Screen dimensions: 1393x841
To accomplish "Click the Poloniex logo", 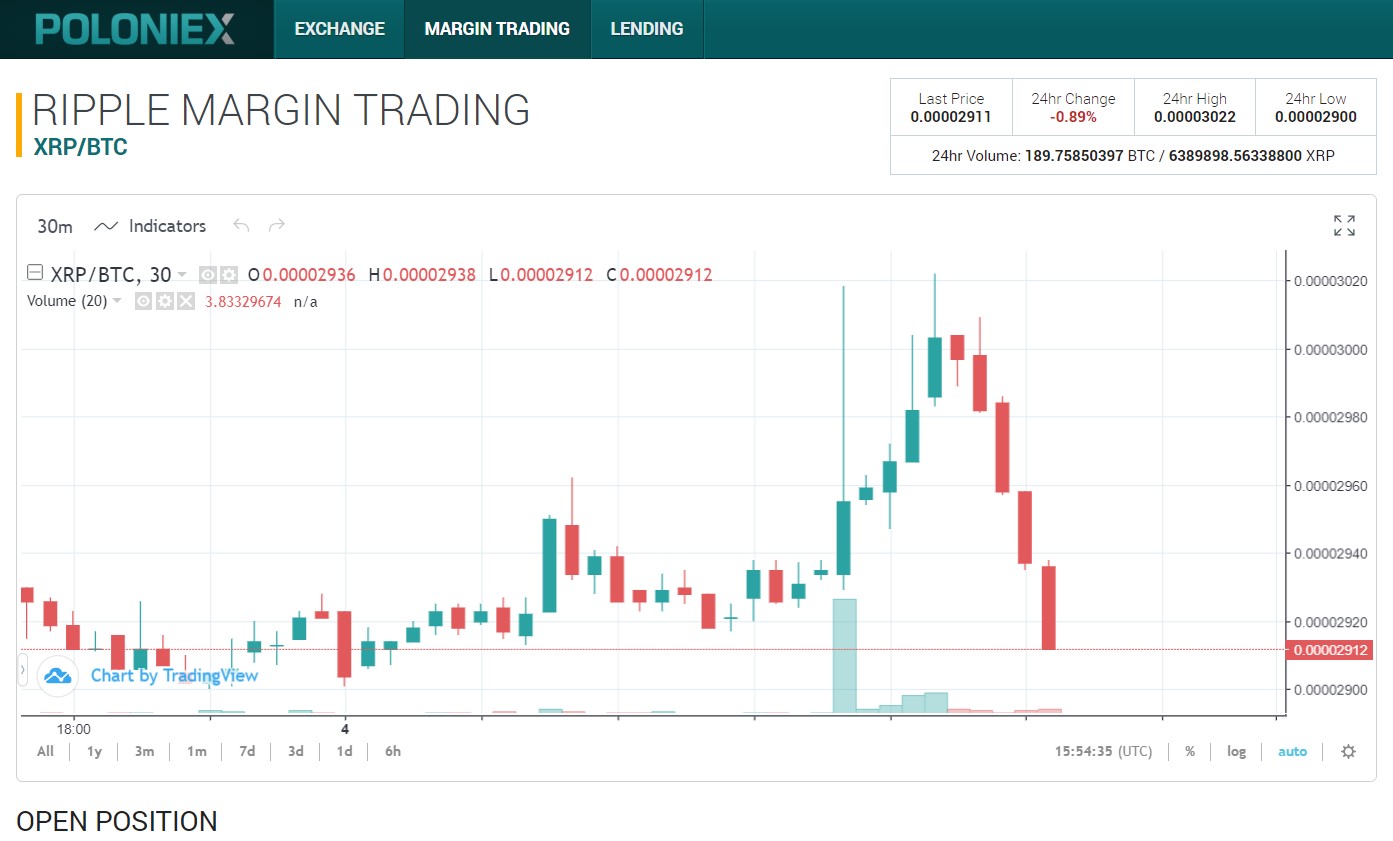I will click(136, 28).
